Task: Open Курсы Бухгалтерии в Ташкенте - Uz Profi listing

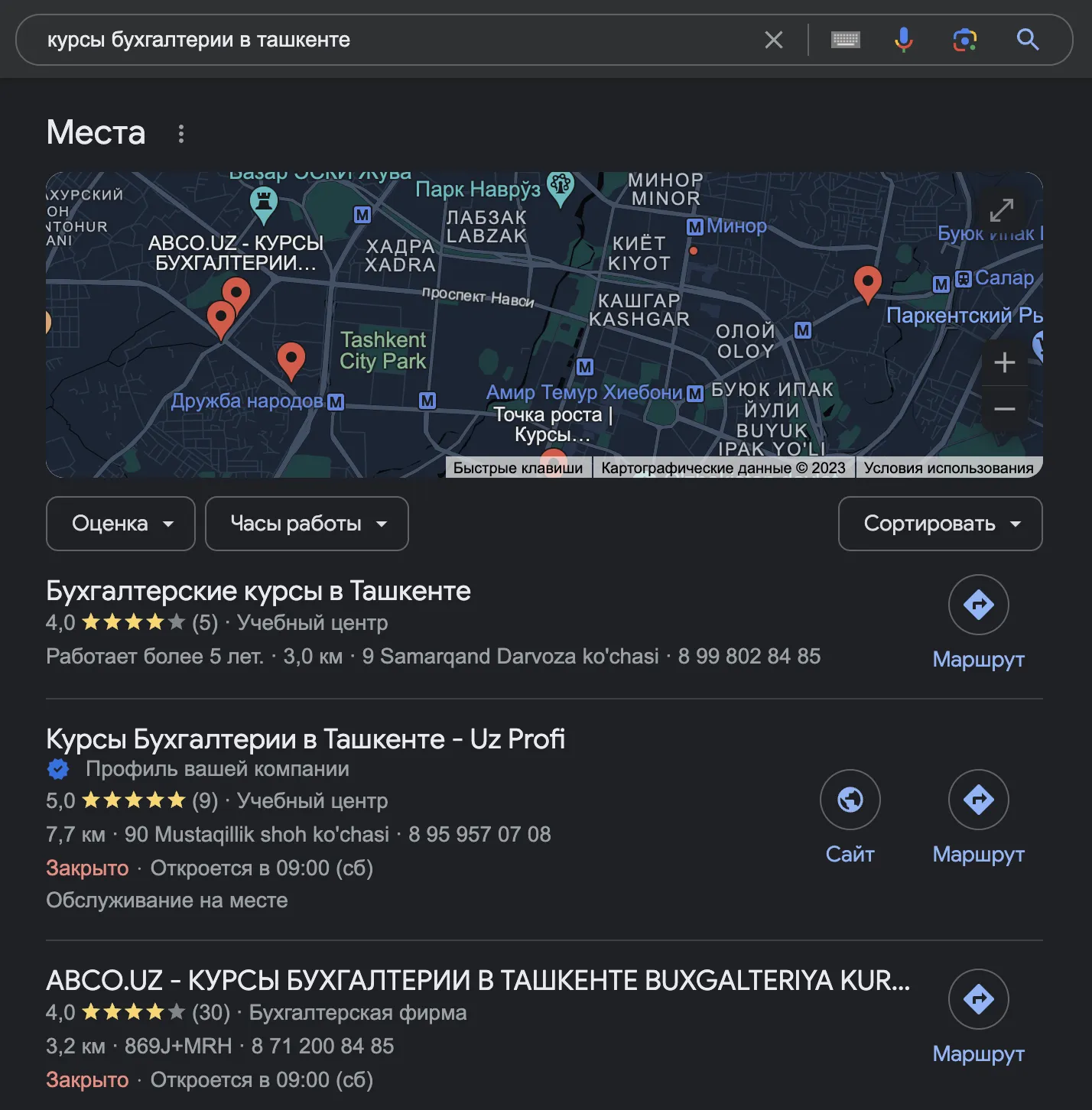Action: click(306, 739)
